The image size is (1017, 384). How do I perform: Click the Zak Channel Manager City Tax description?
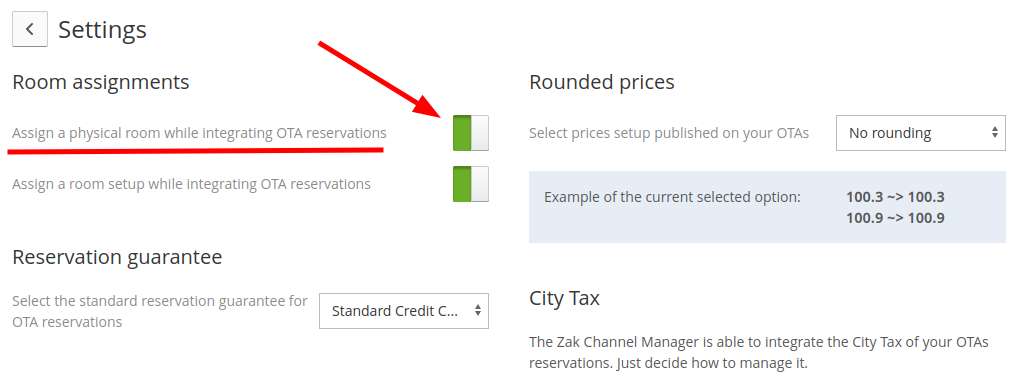tap(759, 352)
